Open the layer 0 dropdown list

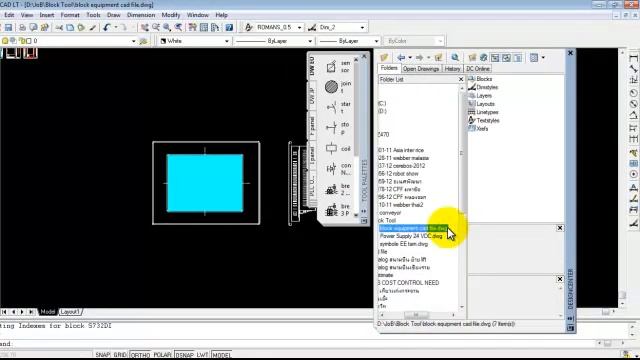pos(133,41)
